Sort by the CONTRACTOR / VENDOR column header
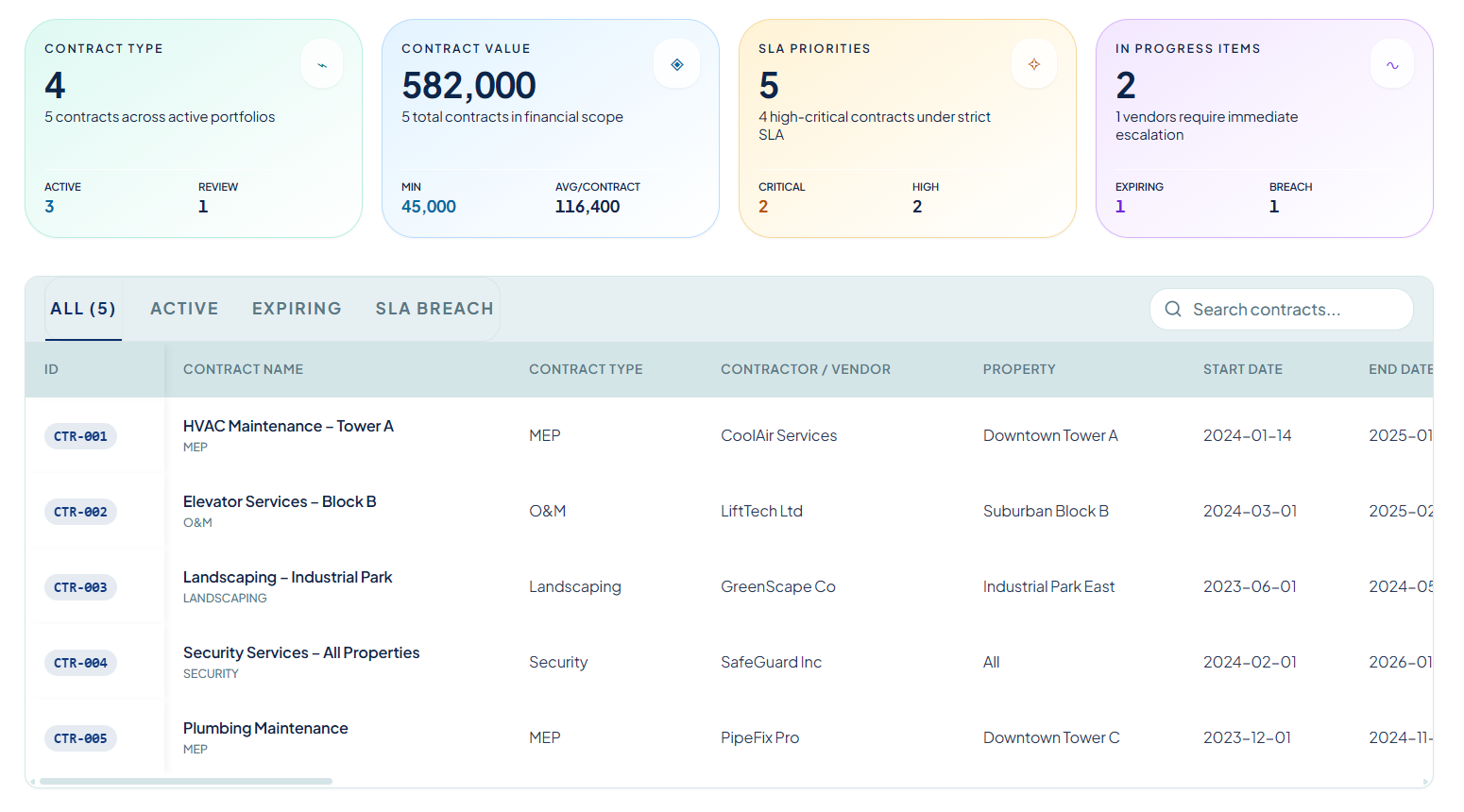Viewport: 1464px width, 812px height. 806,369
